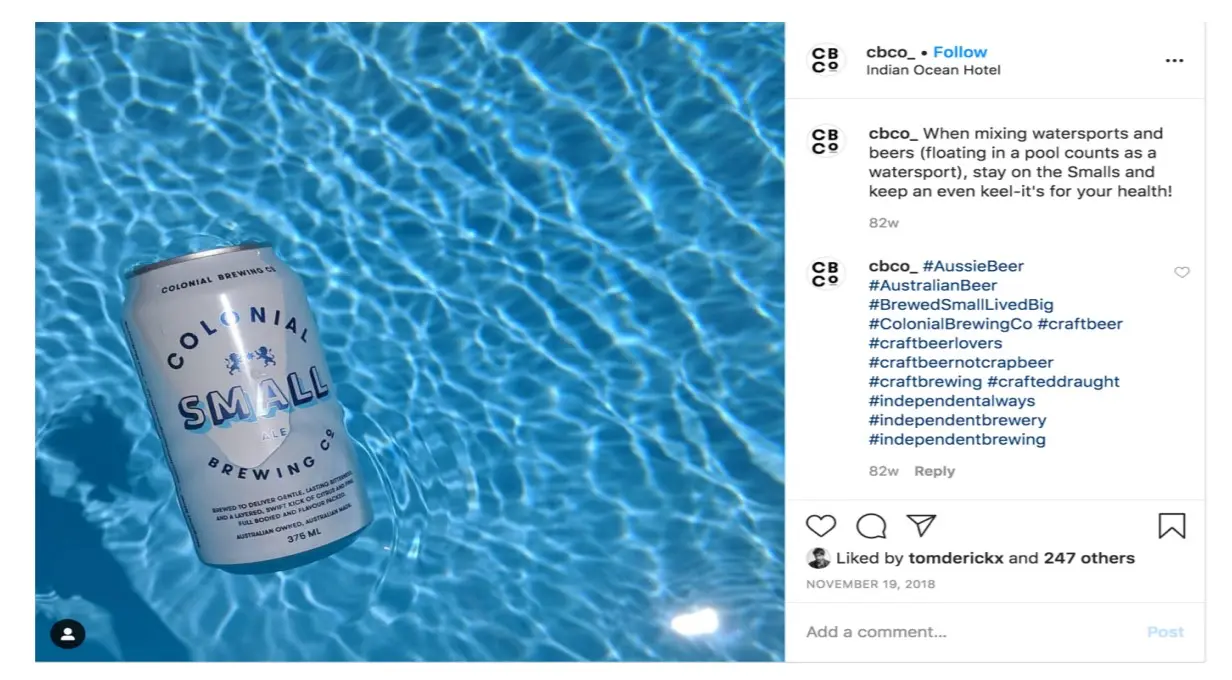The height and width of the screenshot is (680, 1232).
Task: Open cbco_ avatar beside the caption
Action: coord(825,141)
